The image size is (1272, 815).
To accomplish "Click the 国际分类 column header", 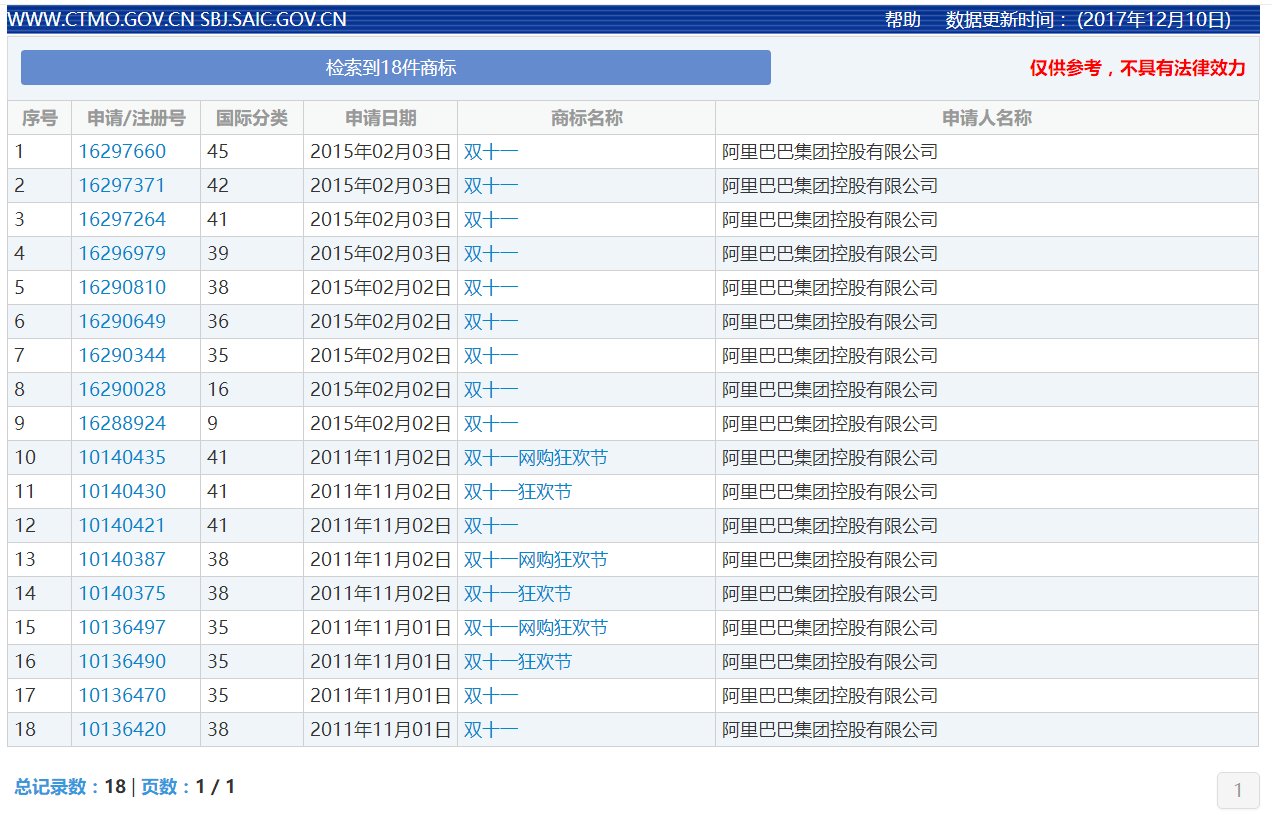I will point(252,118).
